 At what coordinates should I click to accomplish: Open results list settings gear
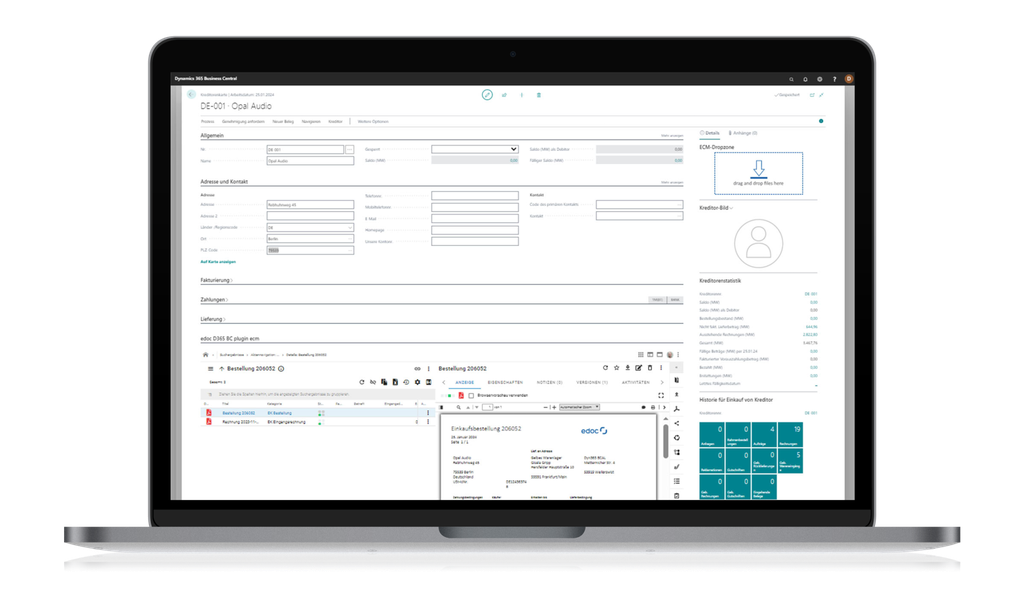click(417, 382)
